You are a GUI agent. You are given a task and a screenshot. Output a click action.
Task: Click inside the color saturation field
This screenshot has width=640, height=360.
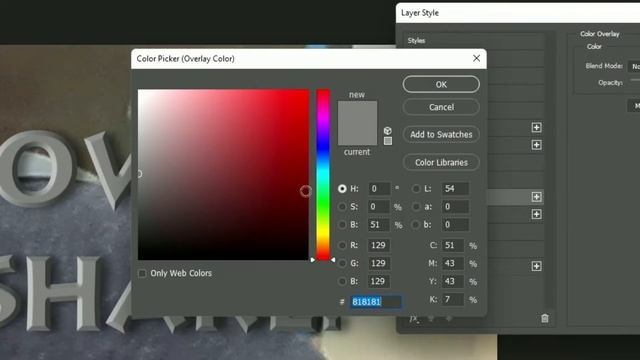(x=223, y=175)
